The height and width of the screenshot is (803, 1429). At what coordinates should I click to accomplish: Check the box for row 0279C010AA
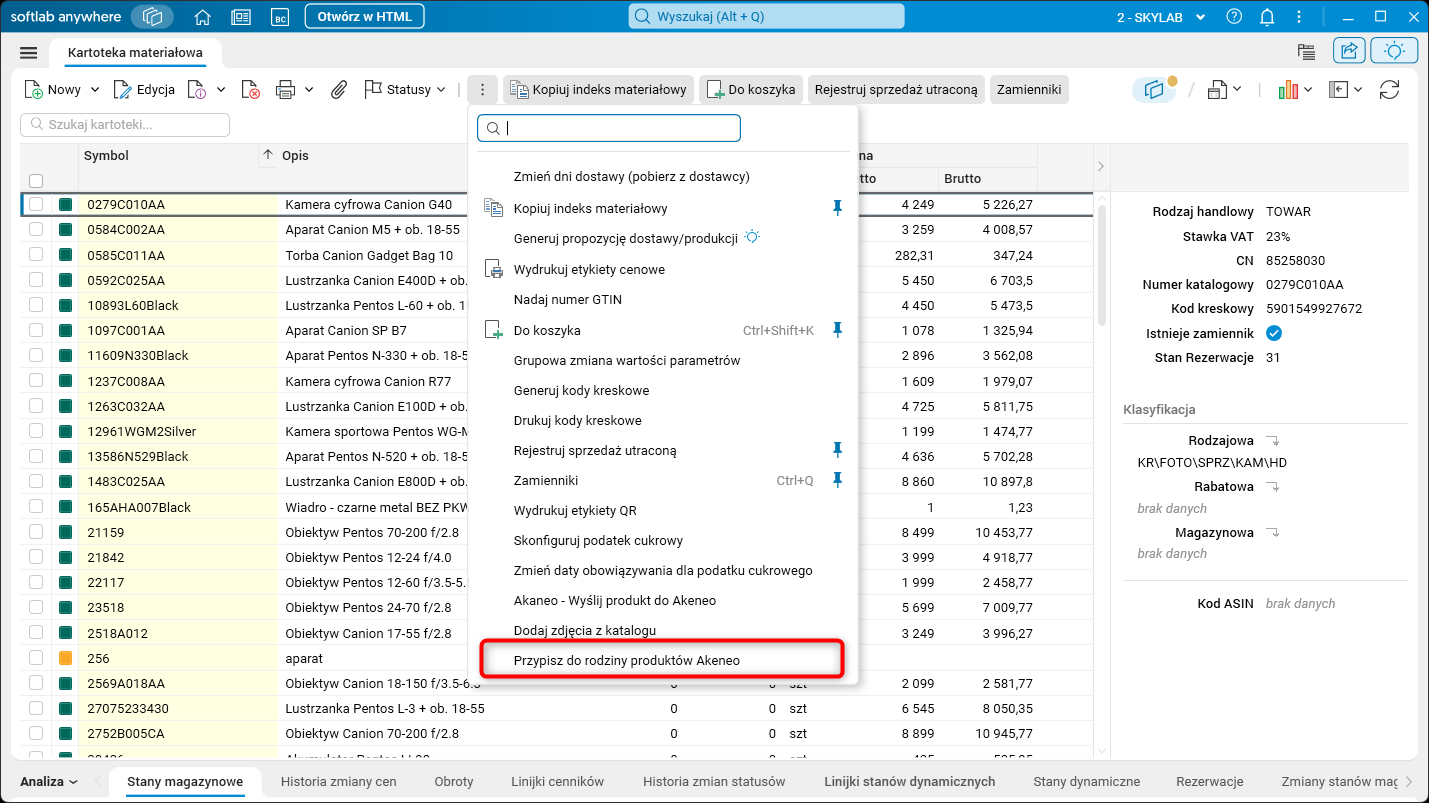(x=36, y=204)
